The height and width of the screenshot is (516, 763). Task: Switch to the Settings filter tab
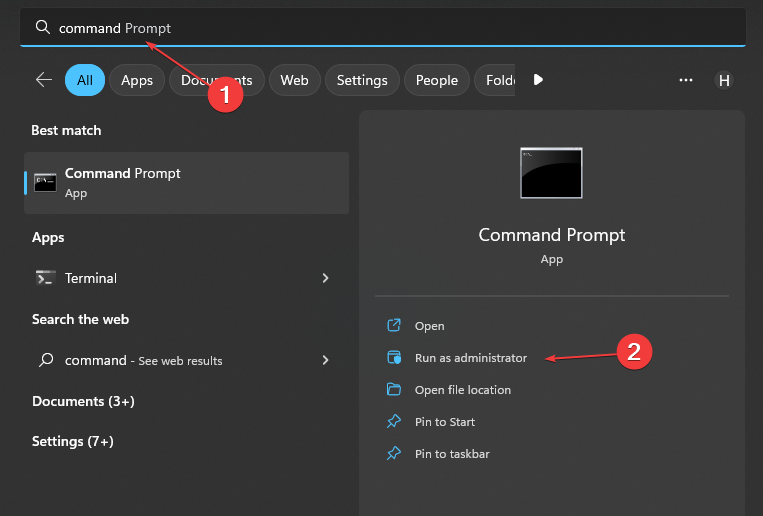click(x=361, y=80)
